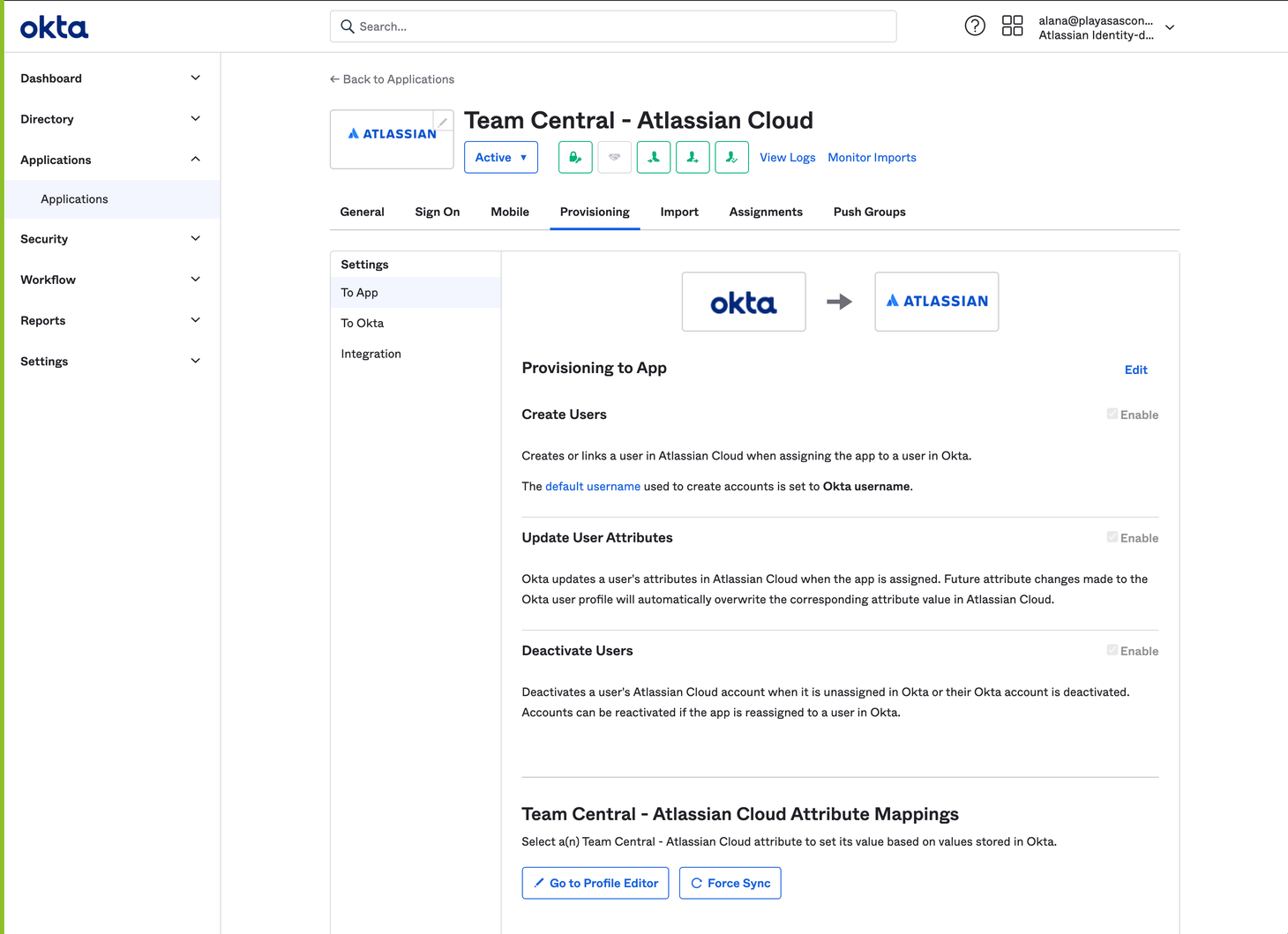Viewport: 1288px width, 934px height.
Task: Toggle the Create Users Enable checkbox
Action: [1112, 414]
